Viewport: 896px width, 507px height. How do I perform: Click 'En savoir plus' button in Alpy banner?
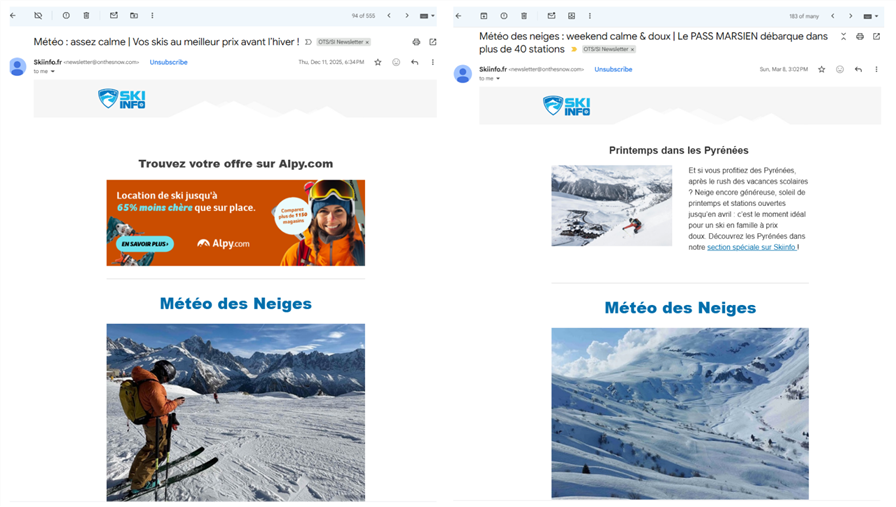click(145, 244)
